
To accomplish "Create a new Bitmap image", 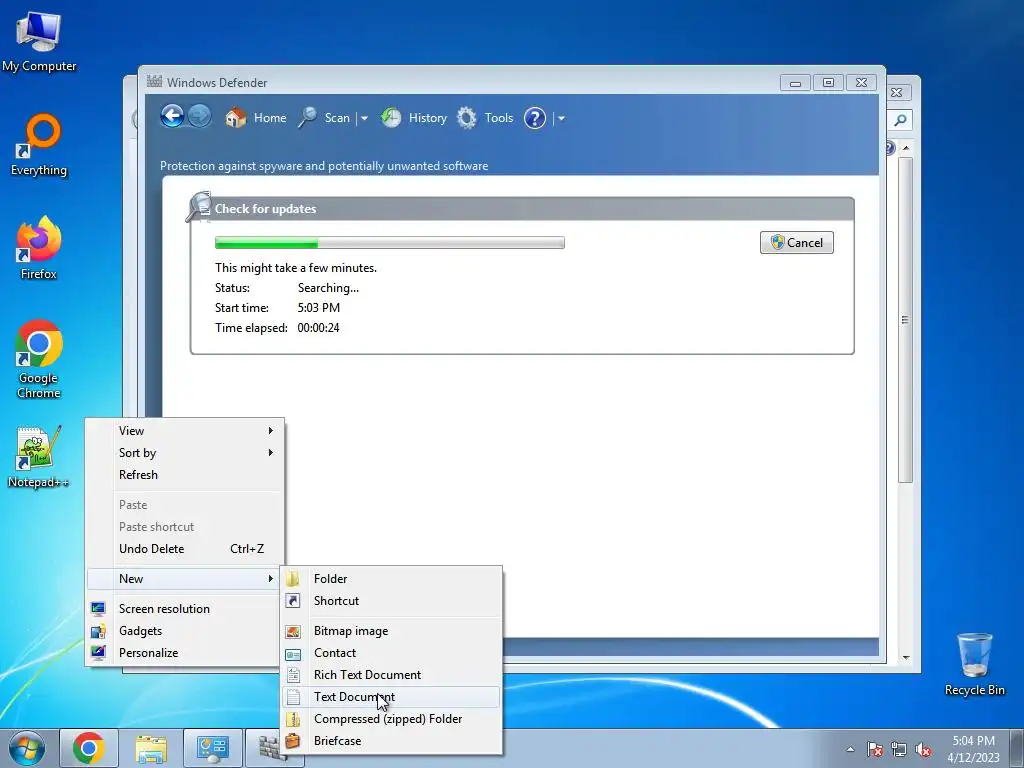I will click(391, 631).
